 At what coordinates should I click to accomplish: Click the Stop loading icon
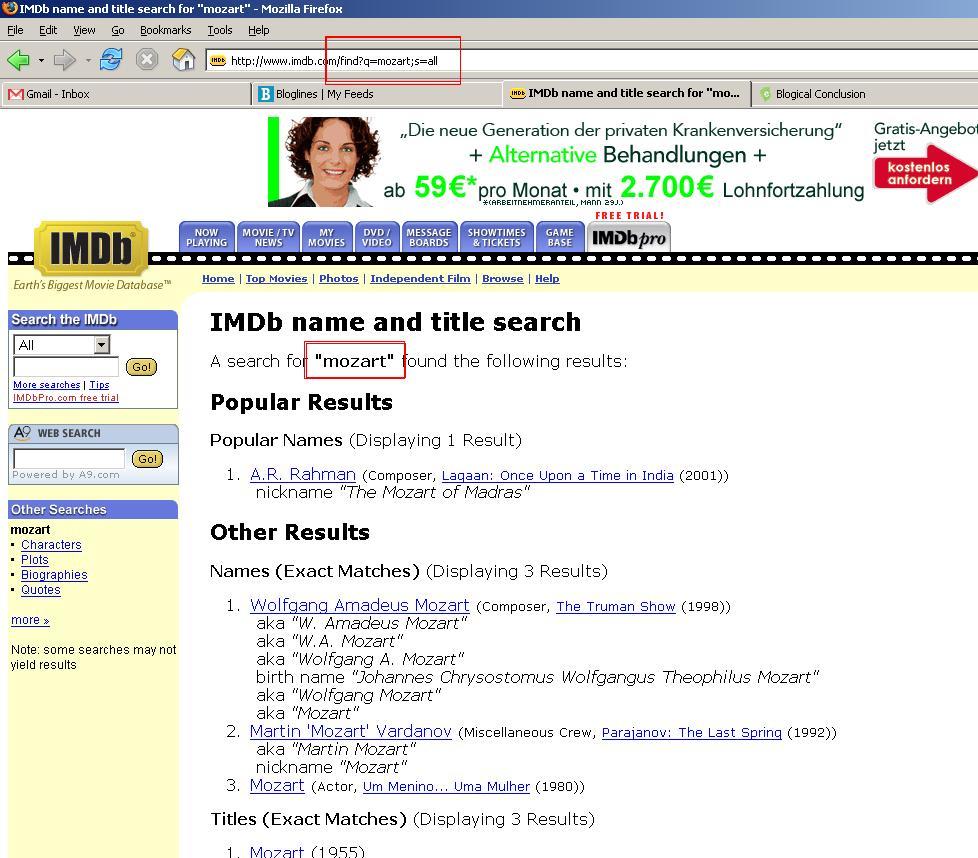(x=147, y=60)
